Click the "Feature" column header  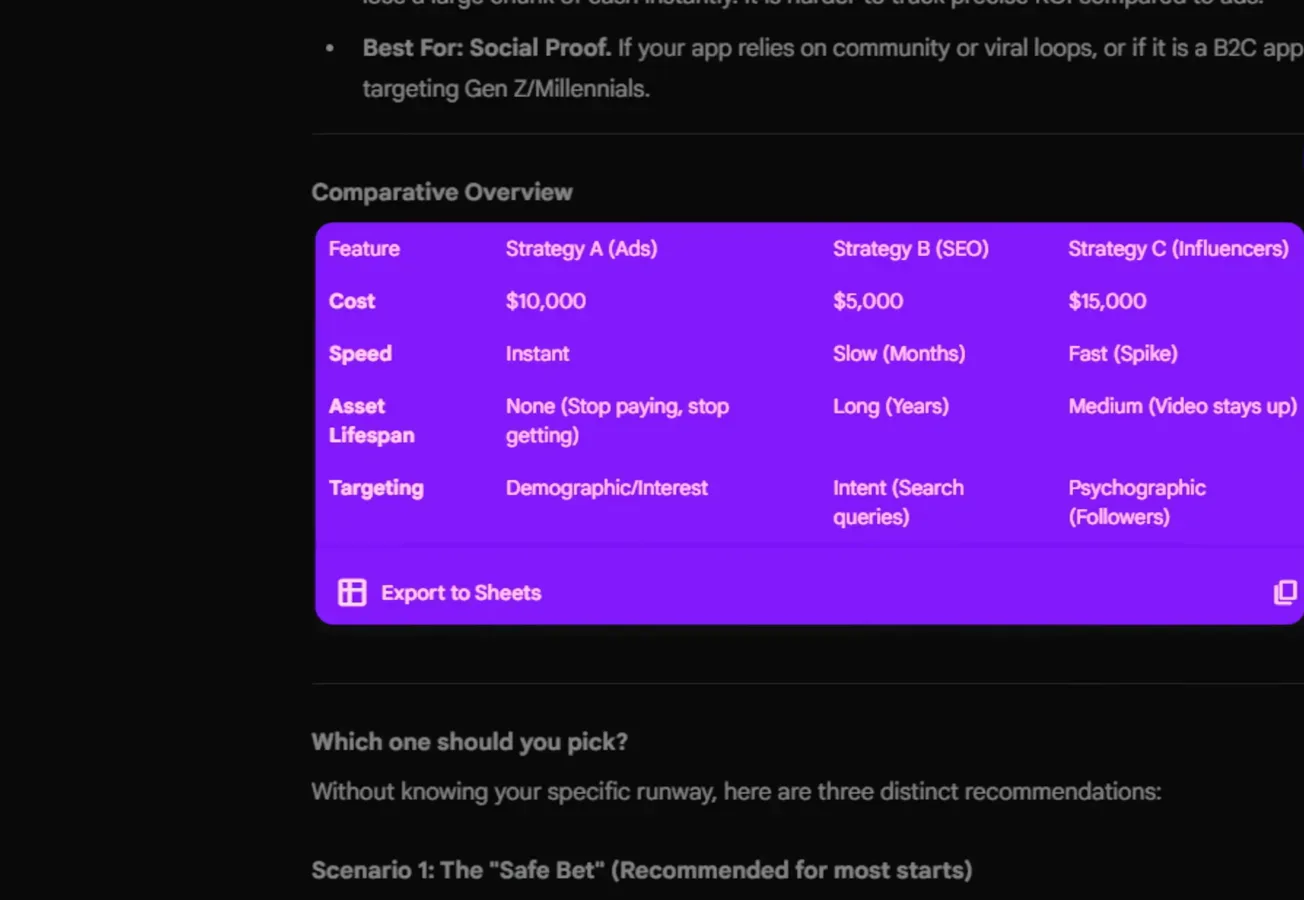(x=364, y=249)
